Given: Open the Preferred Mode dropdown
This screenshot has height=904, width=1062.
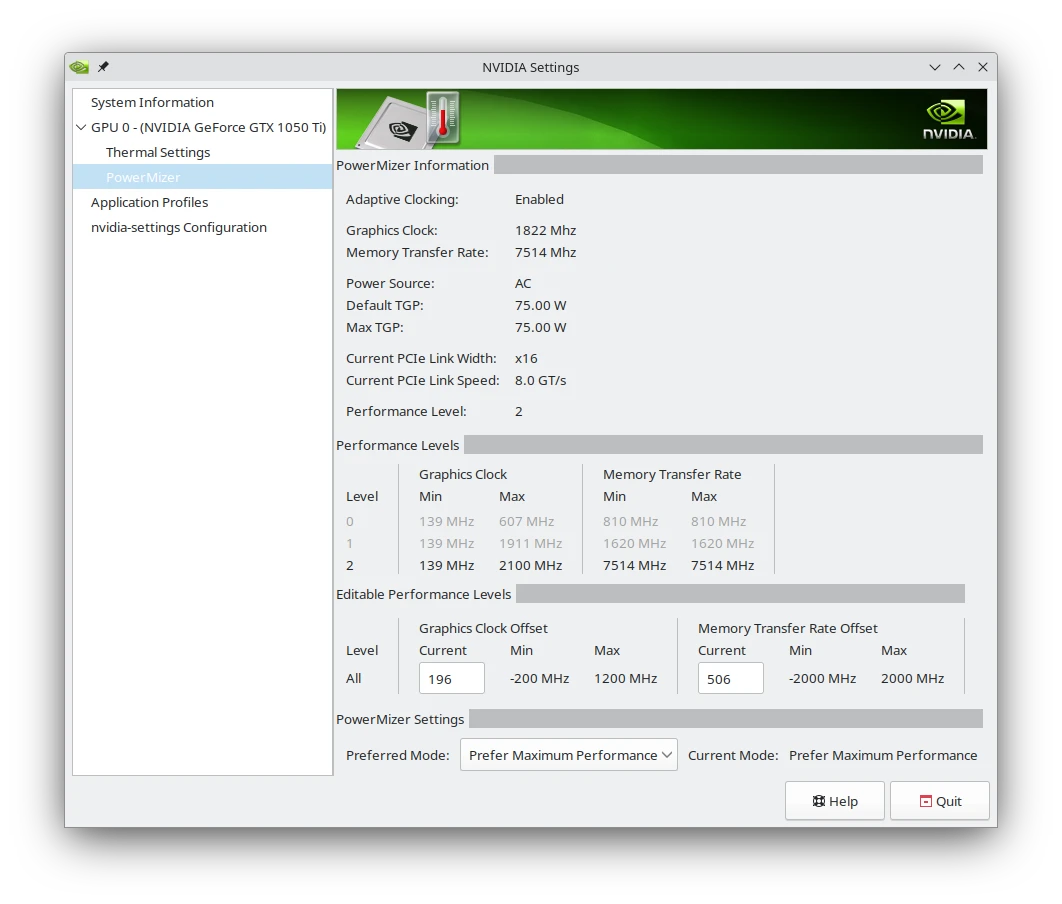Looking at the screenshot, I should [x=568, y=755].
